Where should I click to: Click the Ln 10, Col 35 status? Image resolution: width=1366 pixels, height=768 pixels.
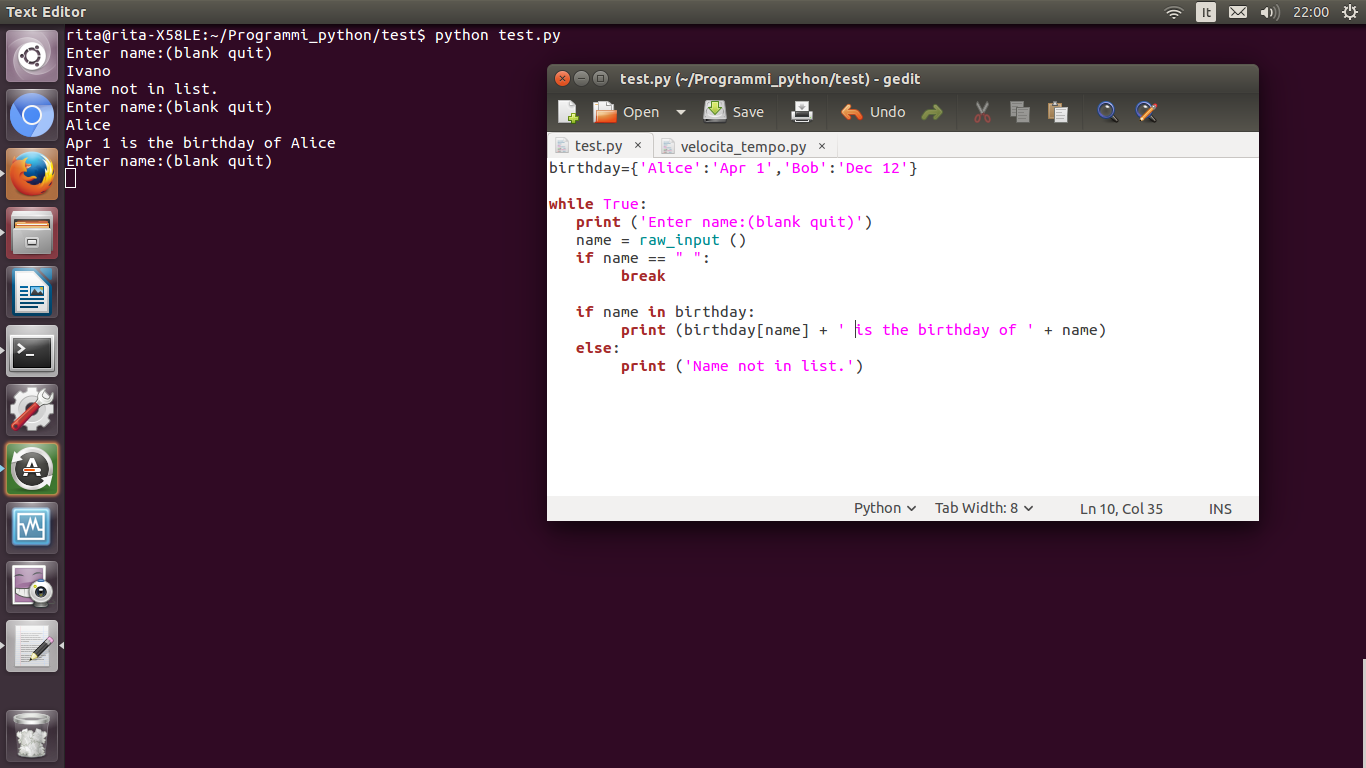point(1121,509)
